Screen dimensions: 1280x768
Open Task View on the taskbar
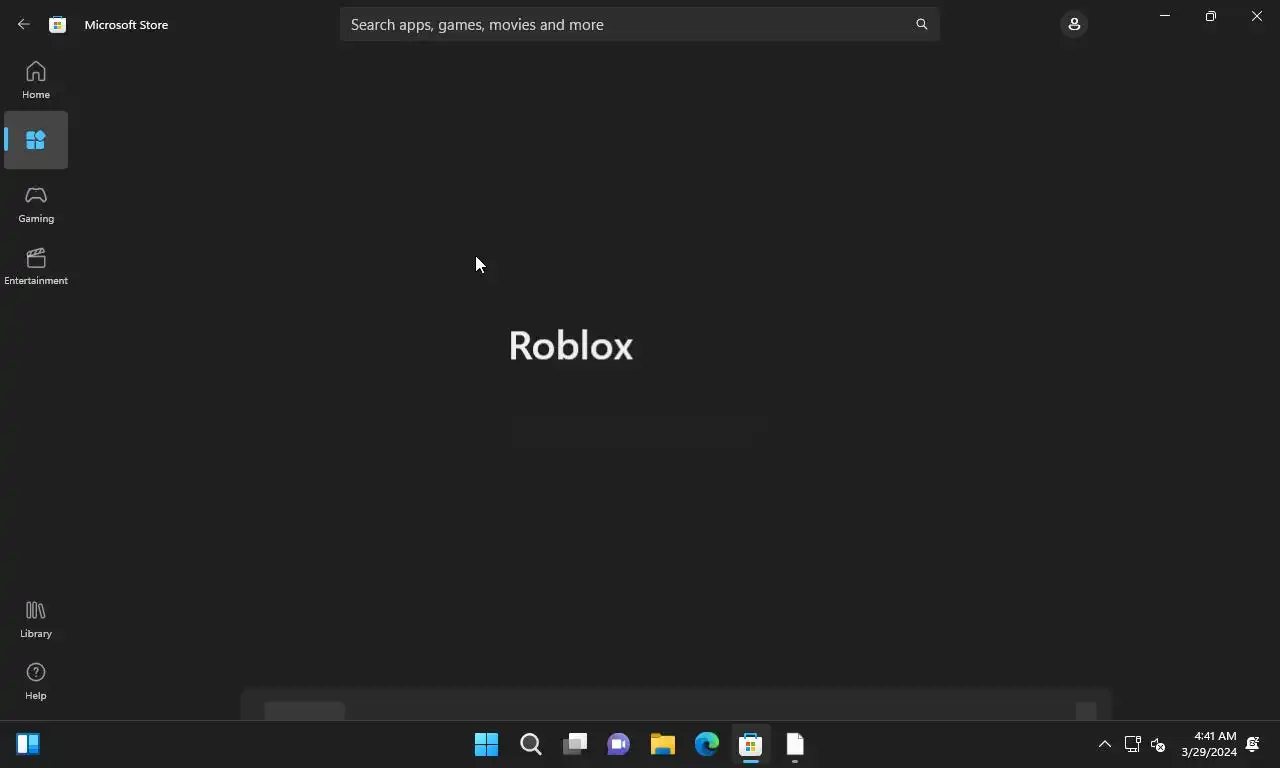575,744
